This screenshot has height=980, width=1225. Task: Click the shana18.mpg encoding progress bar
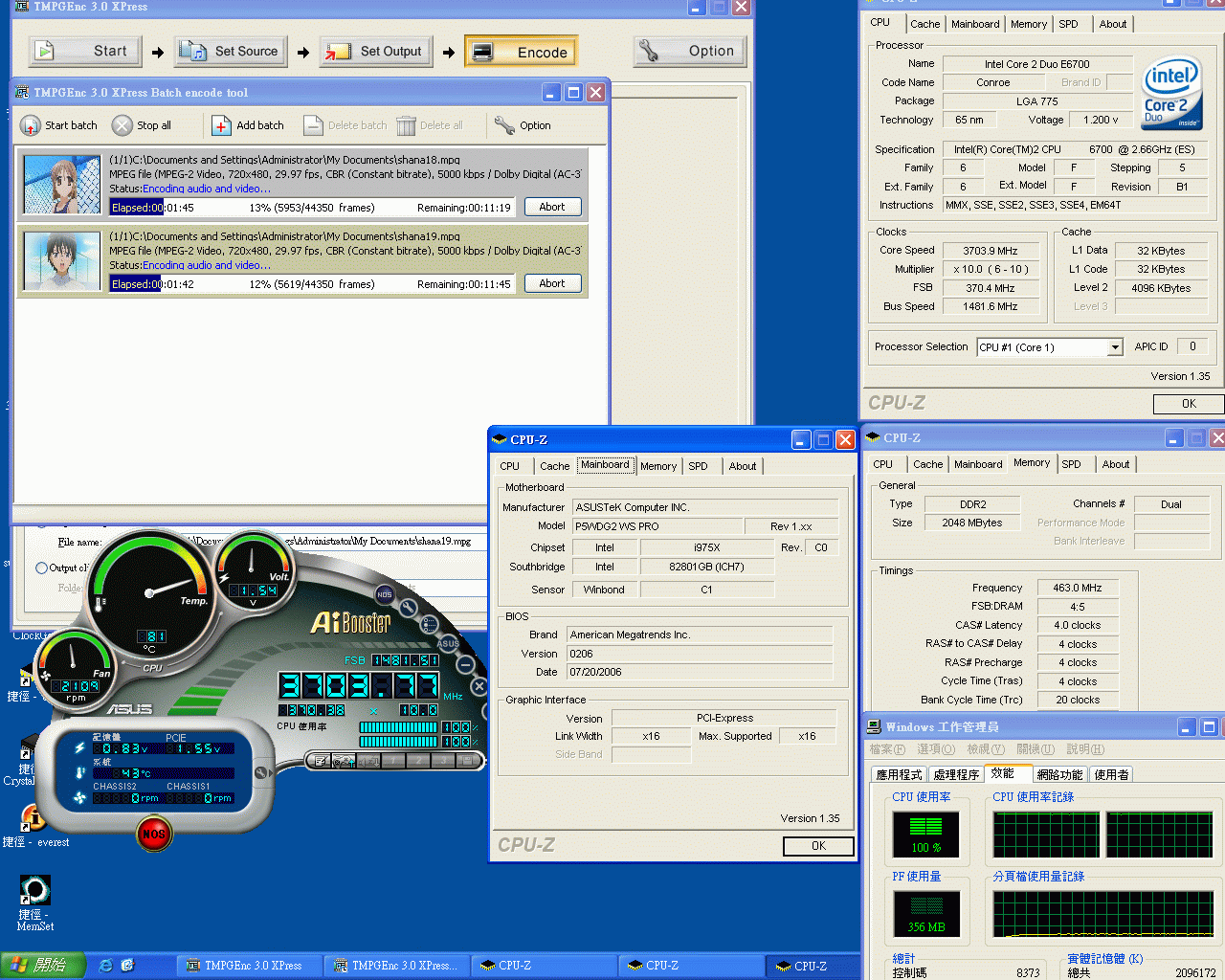click(313, 208)
